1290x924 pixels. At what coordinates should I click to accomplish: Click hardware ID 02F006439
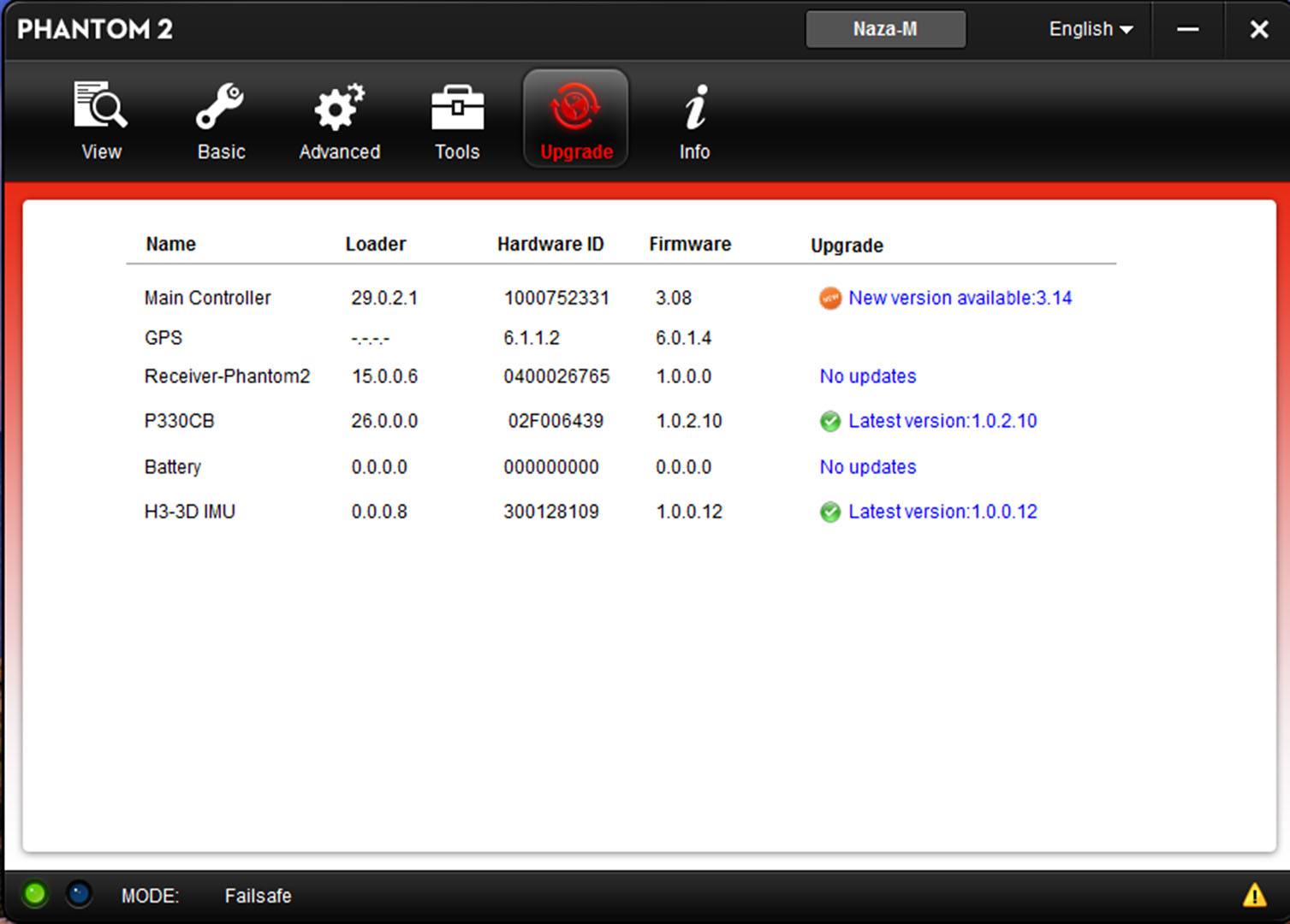pos(556,421)
